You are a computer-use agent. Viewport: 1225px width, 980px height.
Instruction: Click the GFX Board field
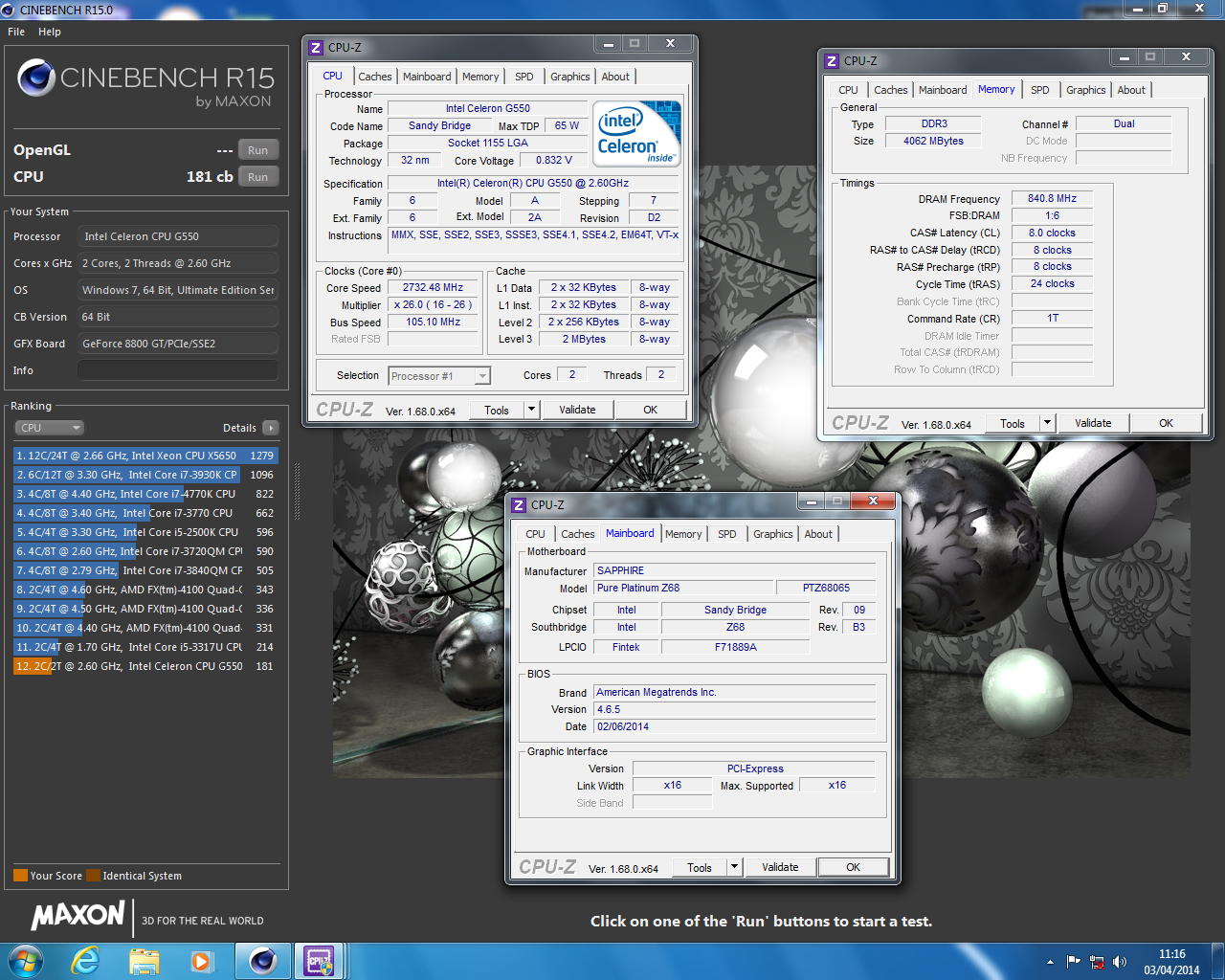[178, 344]
